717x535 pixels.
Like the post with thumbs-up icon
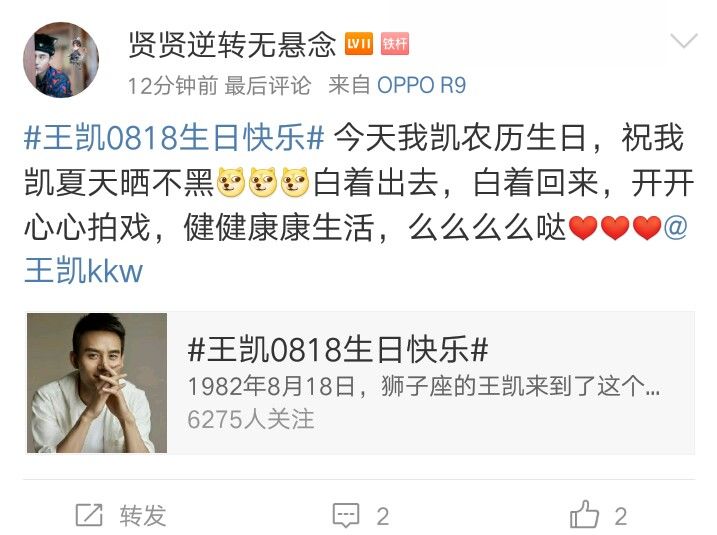(584, 514)
